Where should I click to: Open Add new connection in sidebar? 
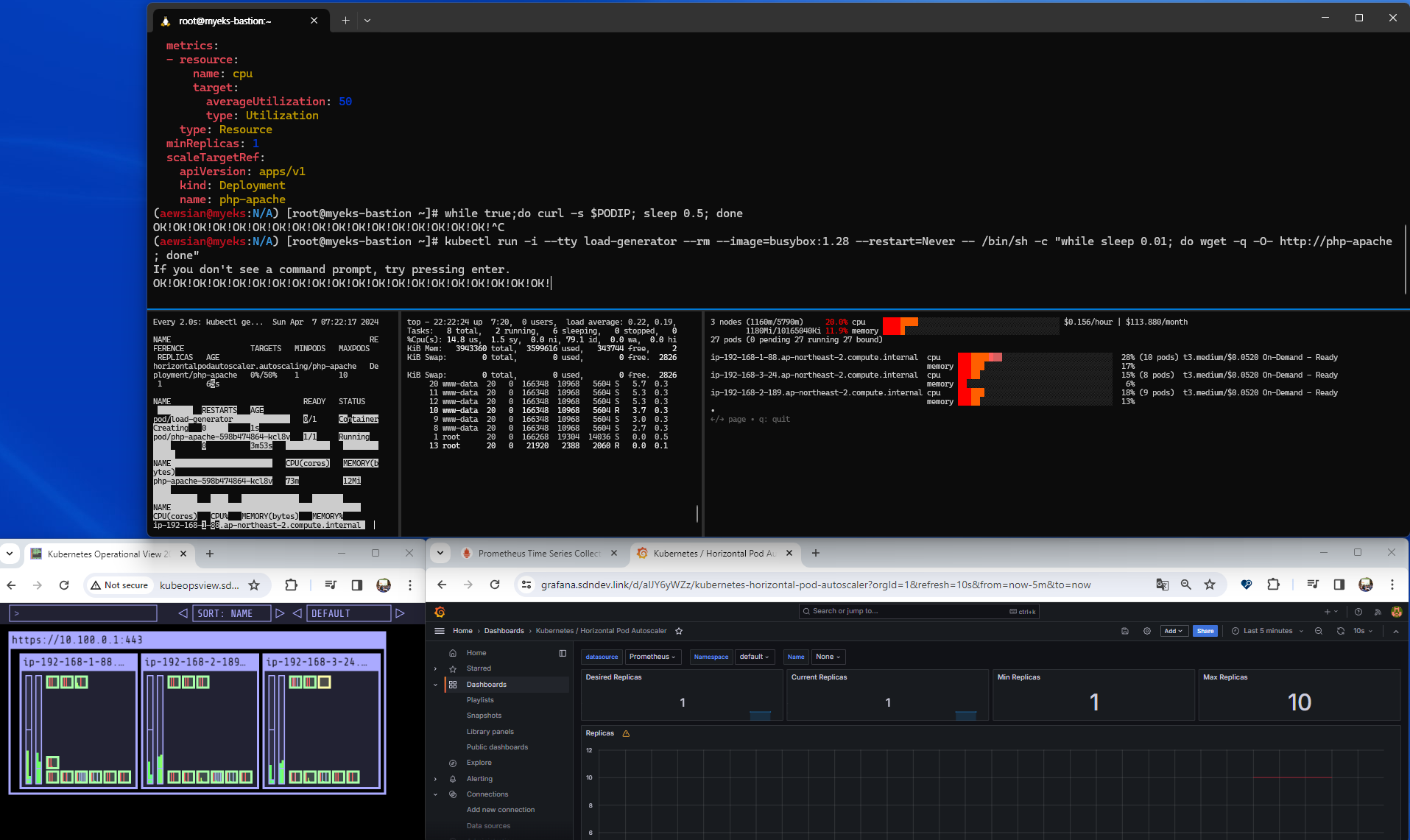pyautogui.click(x=501, y=810)
